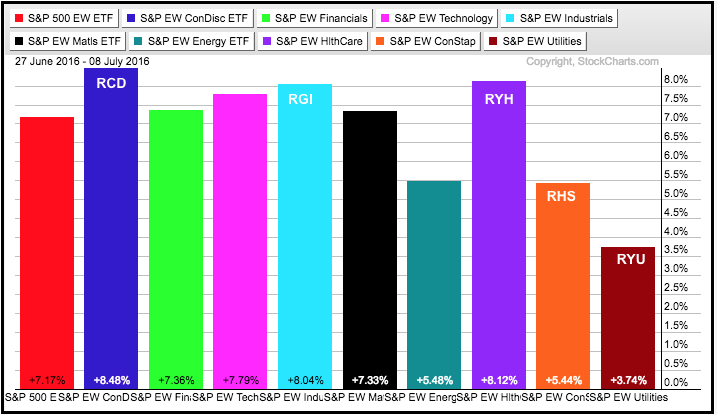Click the black Materials bar
The height and width of the screenshot is (415, 717).
coord(370,248)
